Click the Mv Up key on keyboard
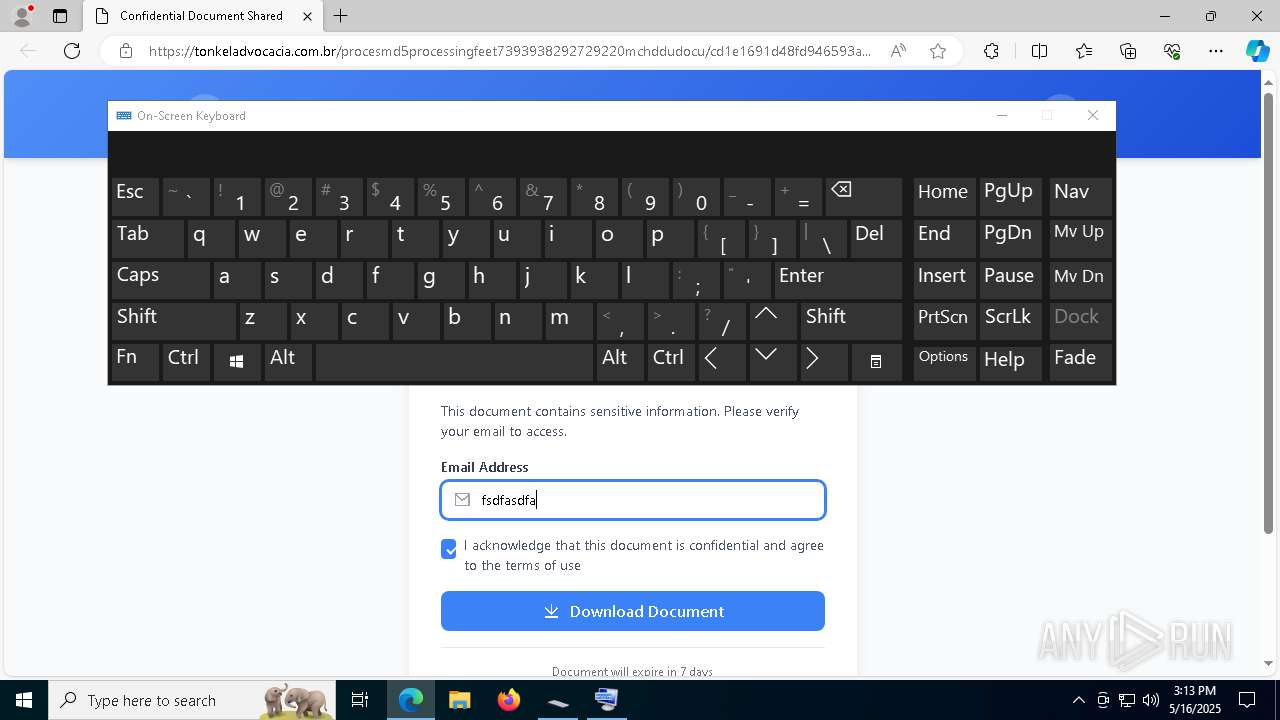 pos(1081,238)
